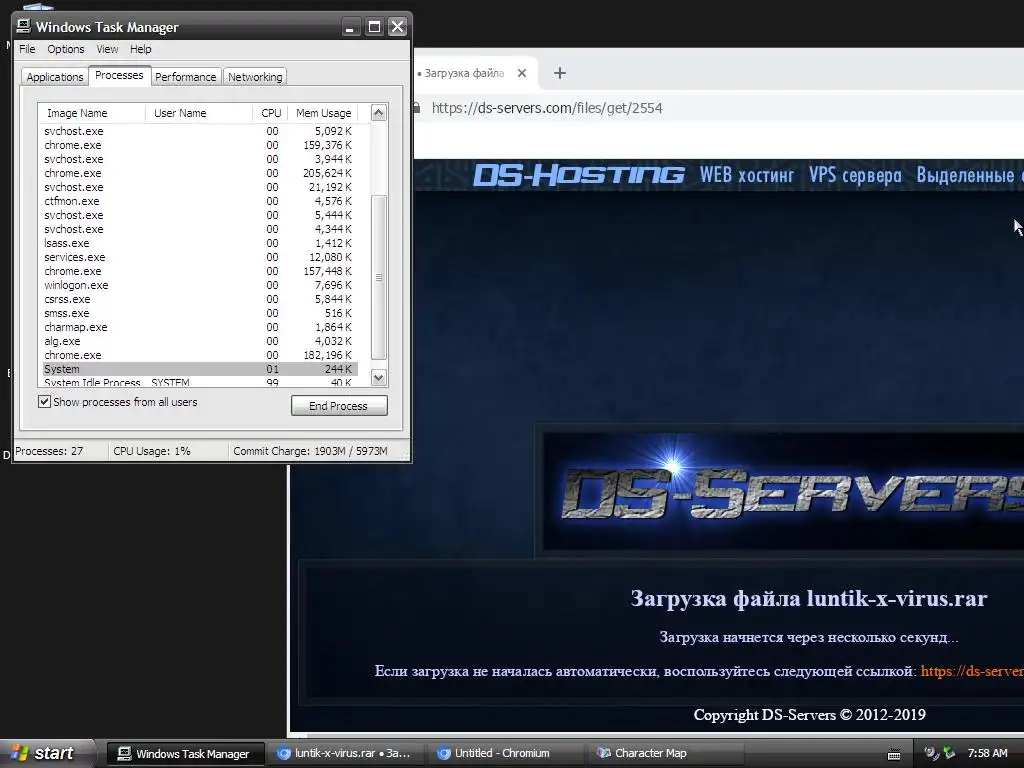1024x768 pixels.
Task: Click the End Process button
Action: click(x=339, y=406)
